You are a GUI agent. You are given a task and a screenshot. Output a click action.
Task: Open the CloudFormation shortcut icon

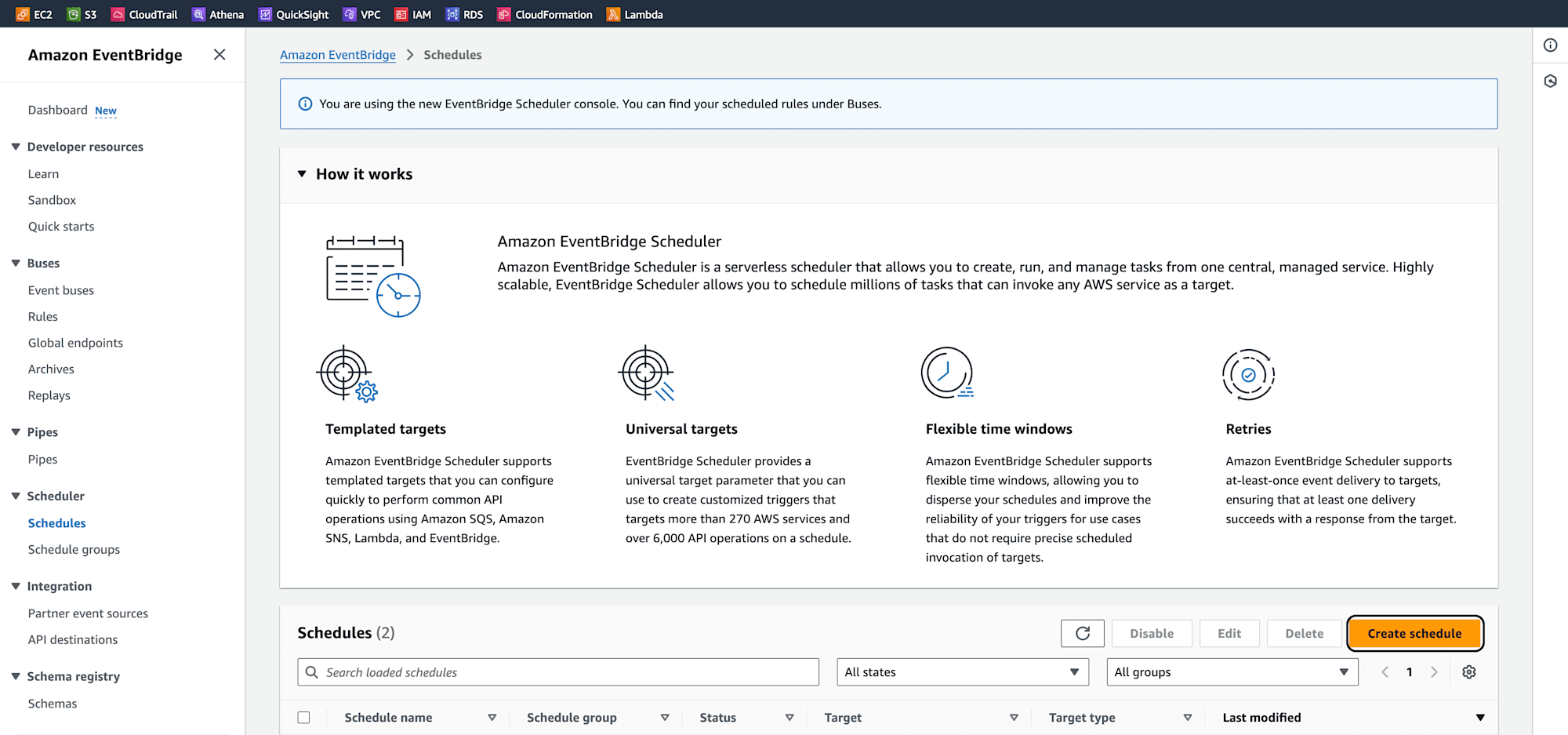[504, 14]
